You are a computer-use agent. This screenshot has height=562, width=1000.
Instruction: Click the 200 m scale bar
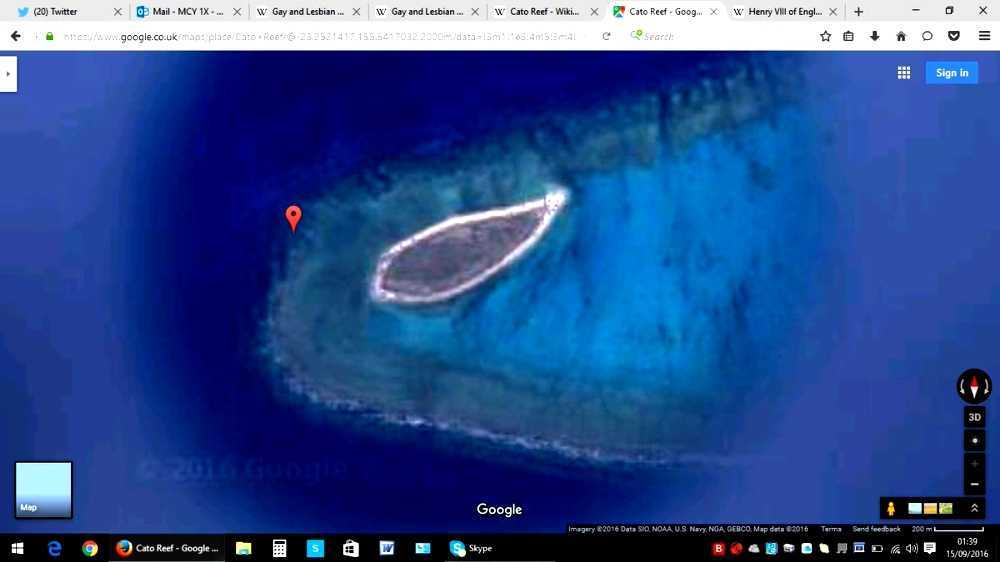coord(948,529)
